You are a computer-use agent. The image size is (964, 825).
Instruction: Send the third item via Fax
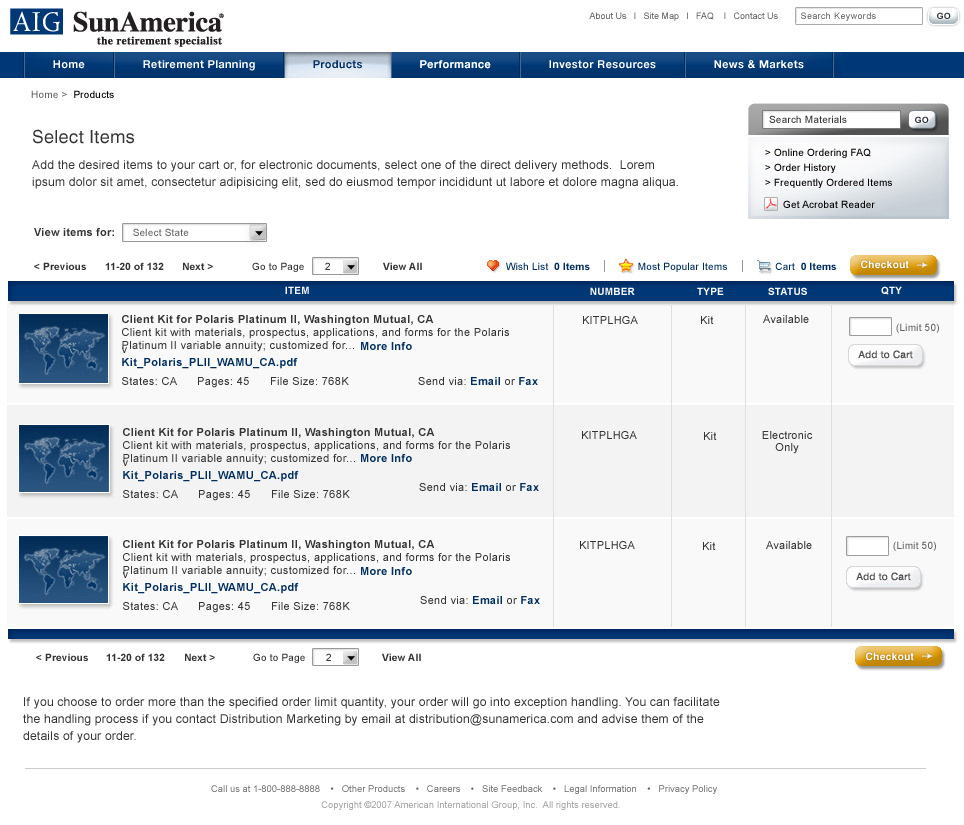pyautogui.click(x=530, y=601)
